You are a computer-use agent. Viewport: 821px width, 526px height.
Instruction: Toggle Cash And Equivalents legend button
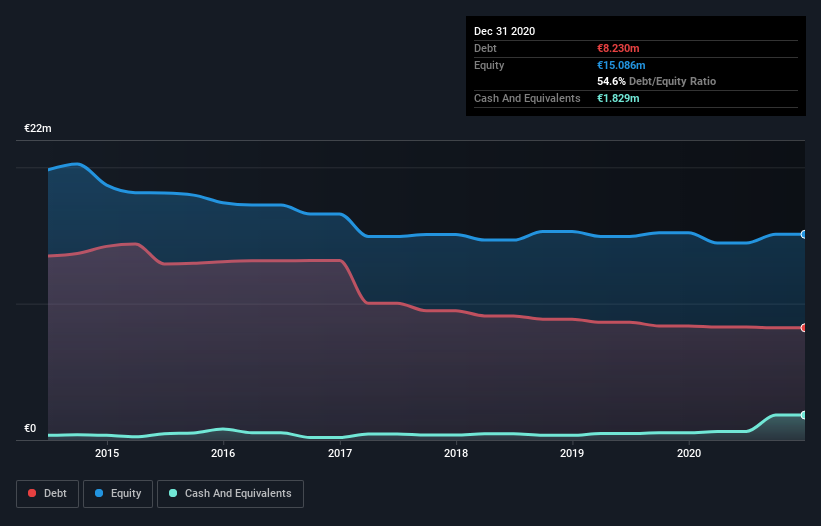[x=230, y=494]
